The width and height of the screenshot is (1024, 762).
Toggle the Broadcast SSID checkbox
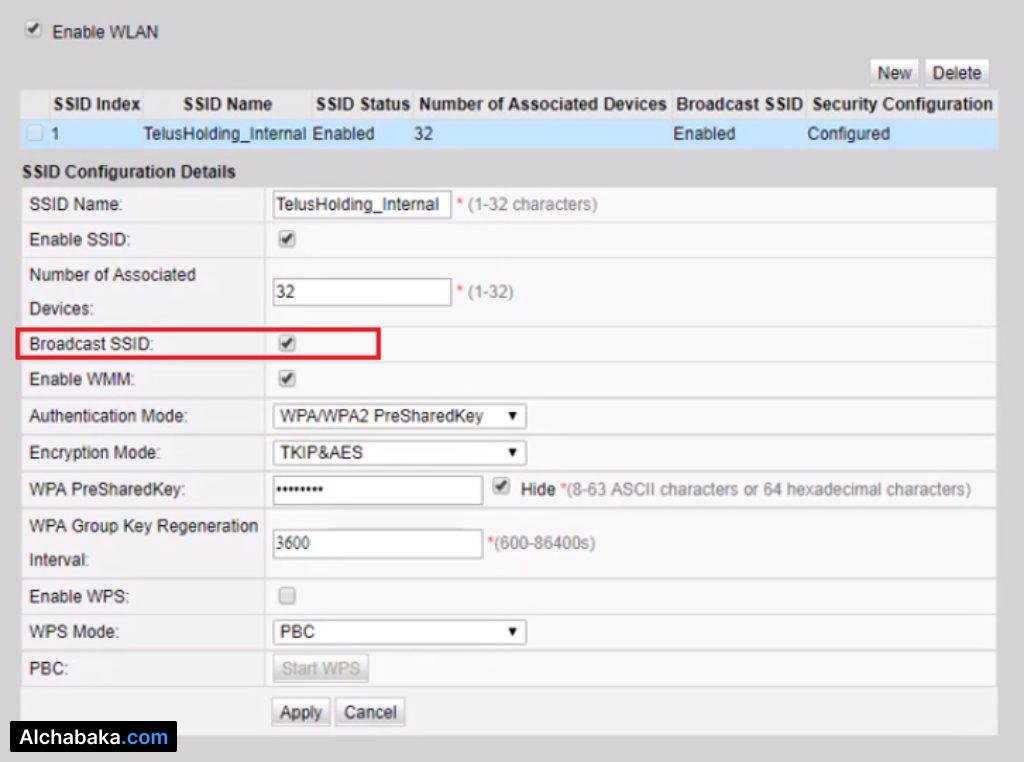pos(287,344)
